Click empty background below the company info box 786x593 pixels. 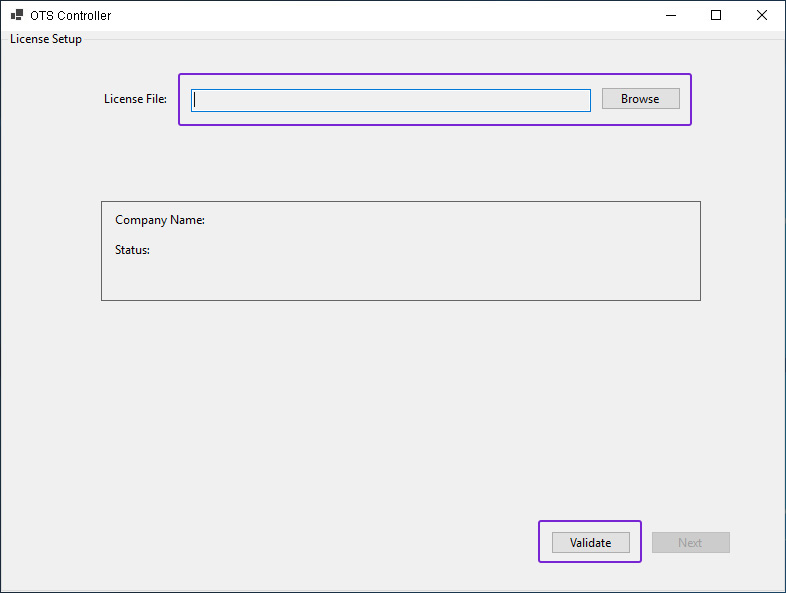(400, 400)
